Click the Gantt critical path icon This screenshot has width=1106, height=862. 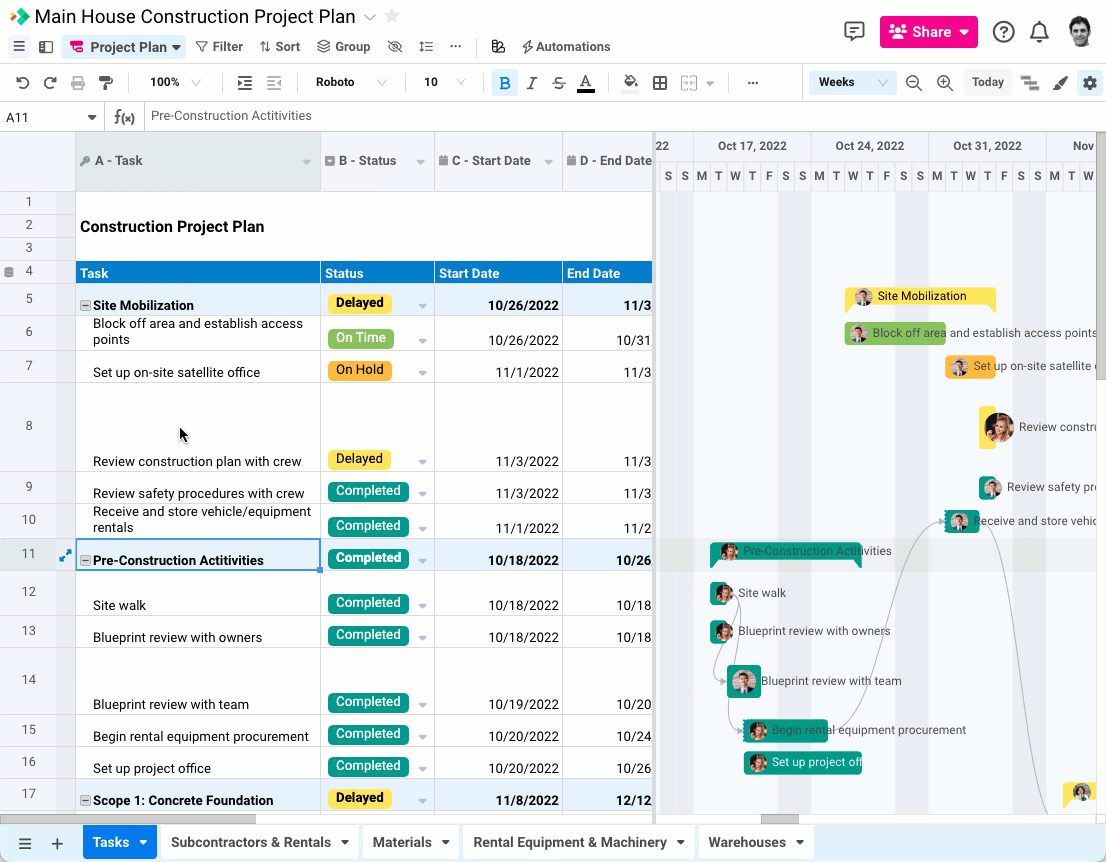point(1030,83)
